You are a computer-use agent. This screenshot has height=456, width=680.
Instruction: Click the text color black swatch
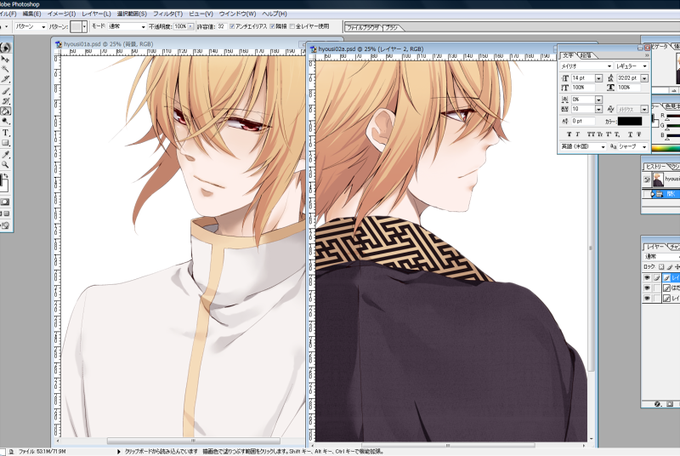pos(630,121)
